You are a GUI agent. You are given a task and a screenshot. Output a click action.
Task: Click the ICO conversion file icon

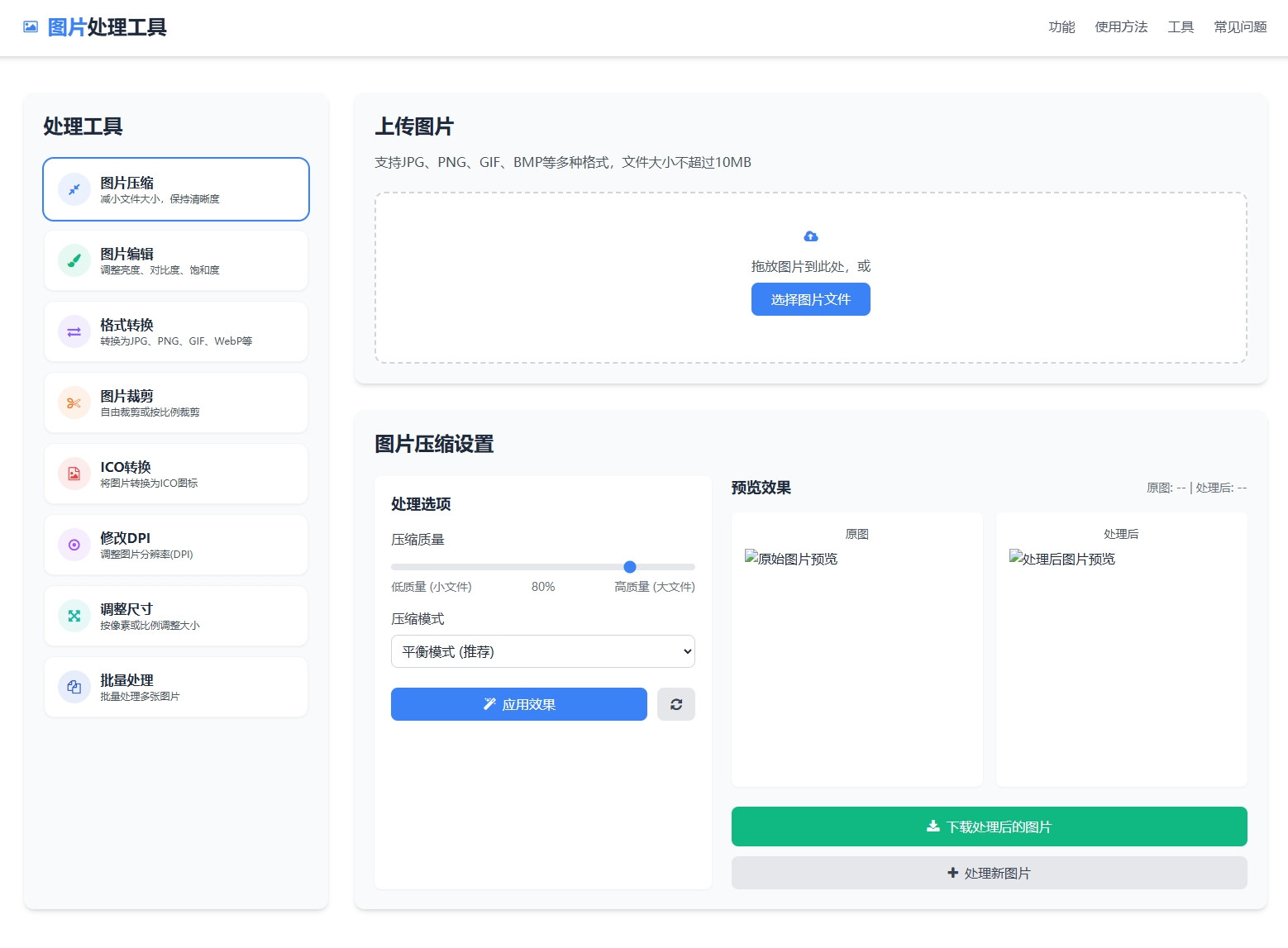click(x=74, y=474)
